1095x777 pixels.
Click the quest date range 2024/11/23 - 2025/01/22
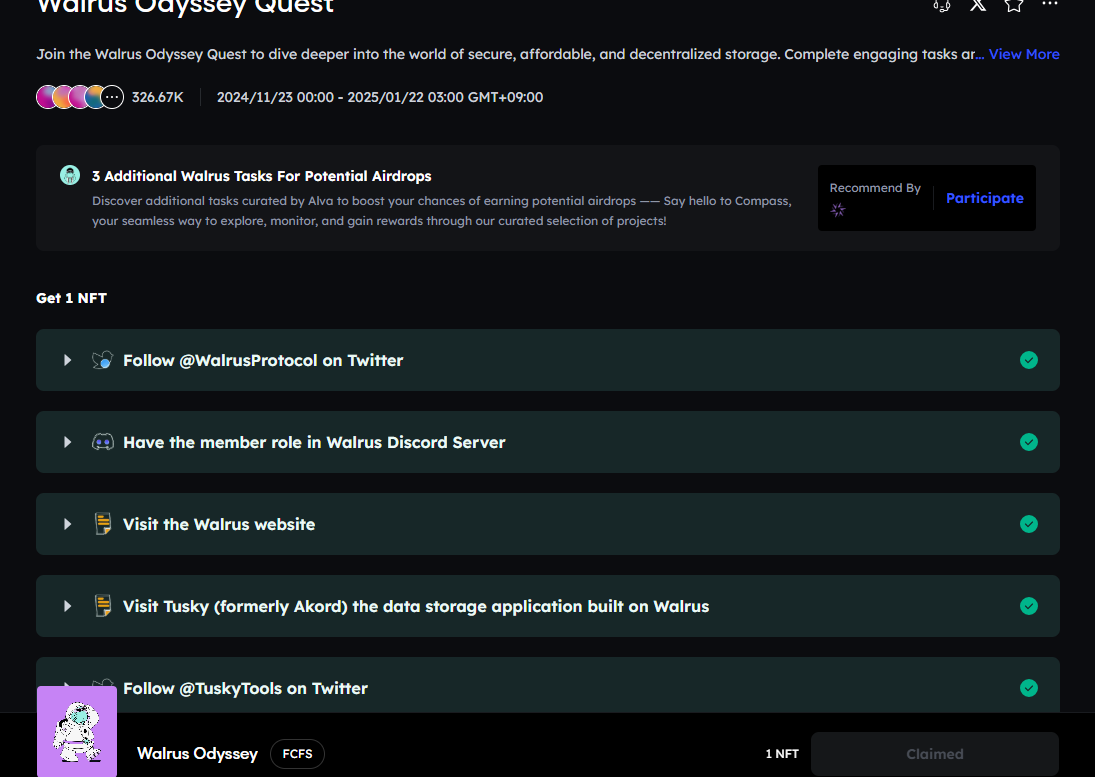pyautogui.click(x=380, y=97)
